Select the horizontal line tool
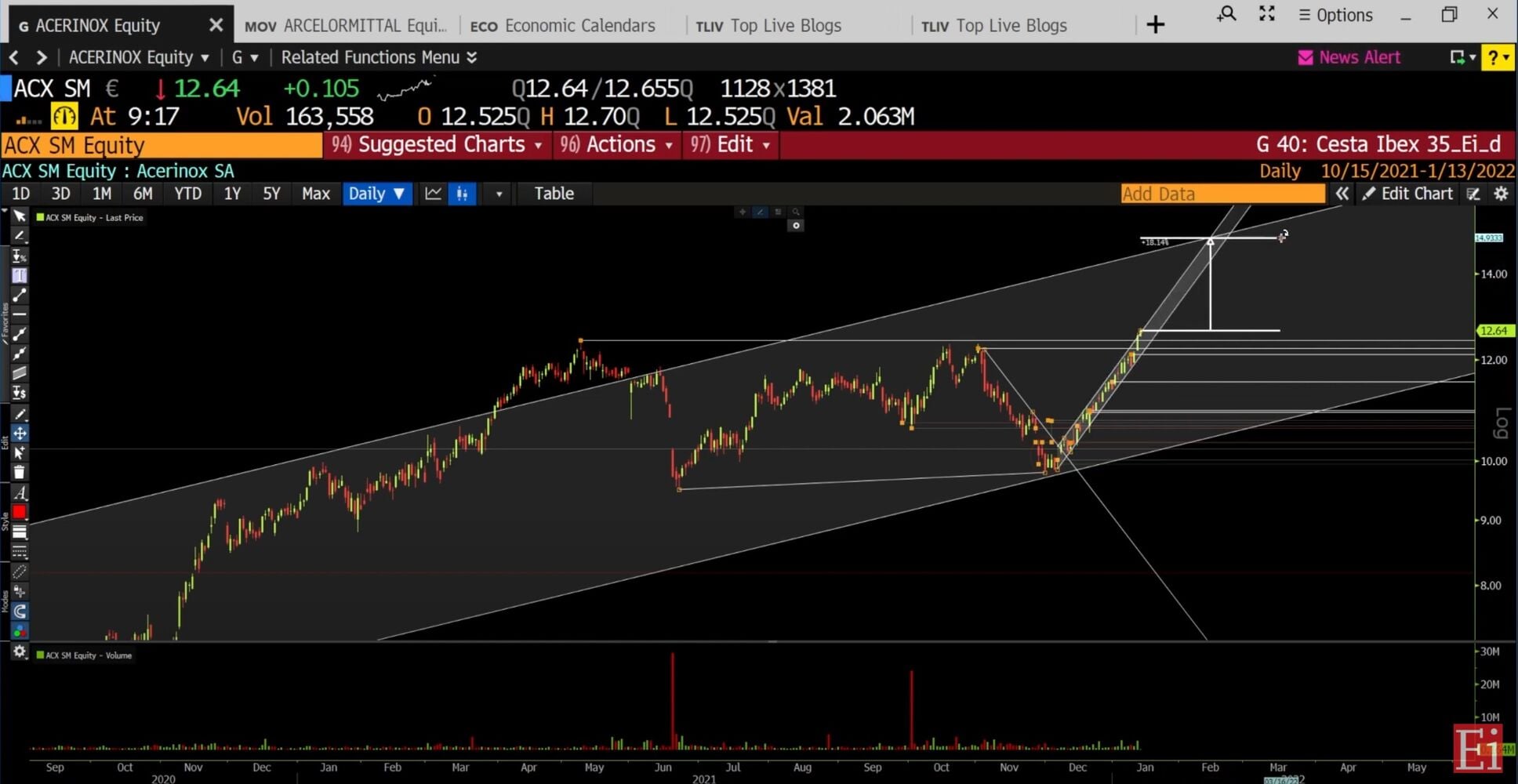The image size is (1518, 784). click(x=20, y=314)
